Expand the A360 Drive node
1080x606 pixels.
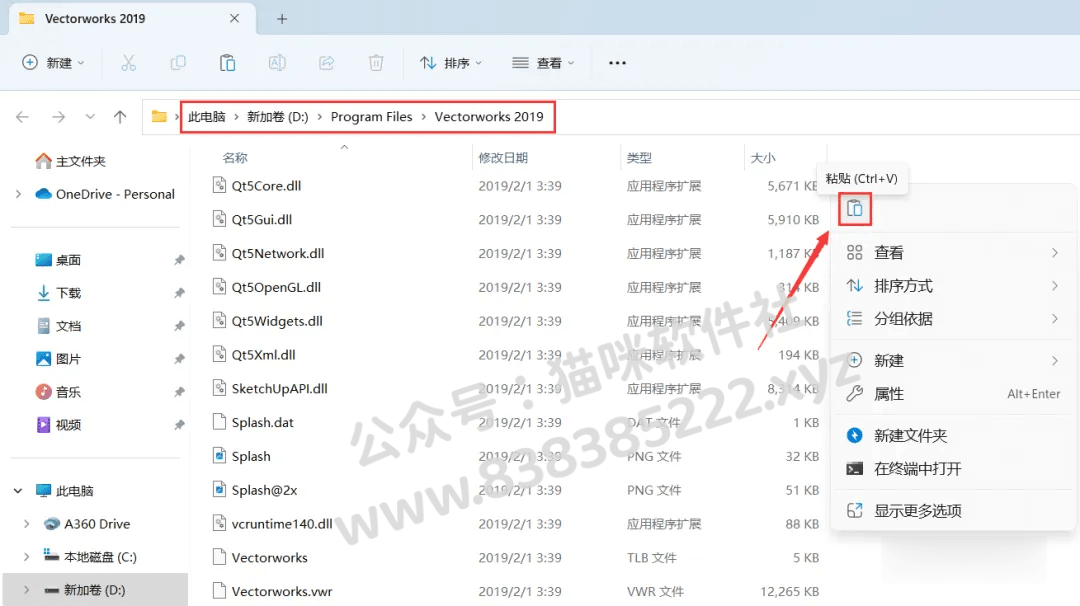(27, 523)
